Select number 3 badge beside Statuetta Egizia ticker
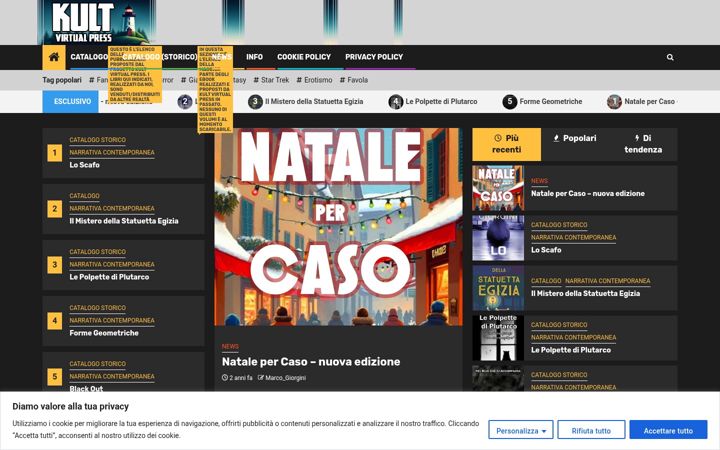This screenshot has width=720, height=450. pos(255,101)
